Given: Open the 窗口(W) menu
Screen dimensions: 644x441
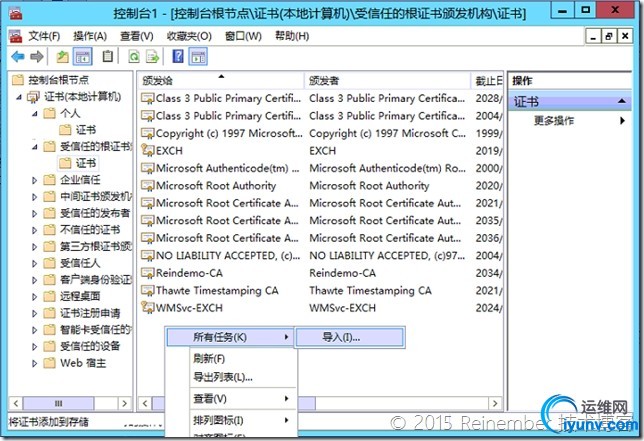Looking at the screenshot, I should 243,36.
